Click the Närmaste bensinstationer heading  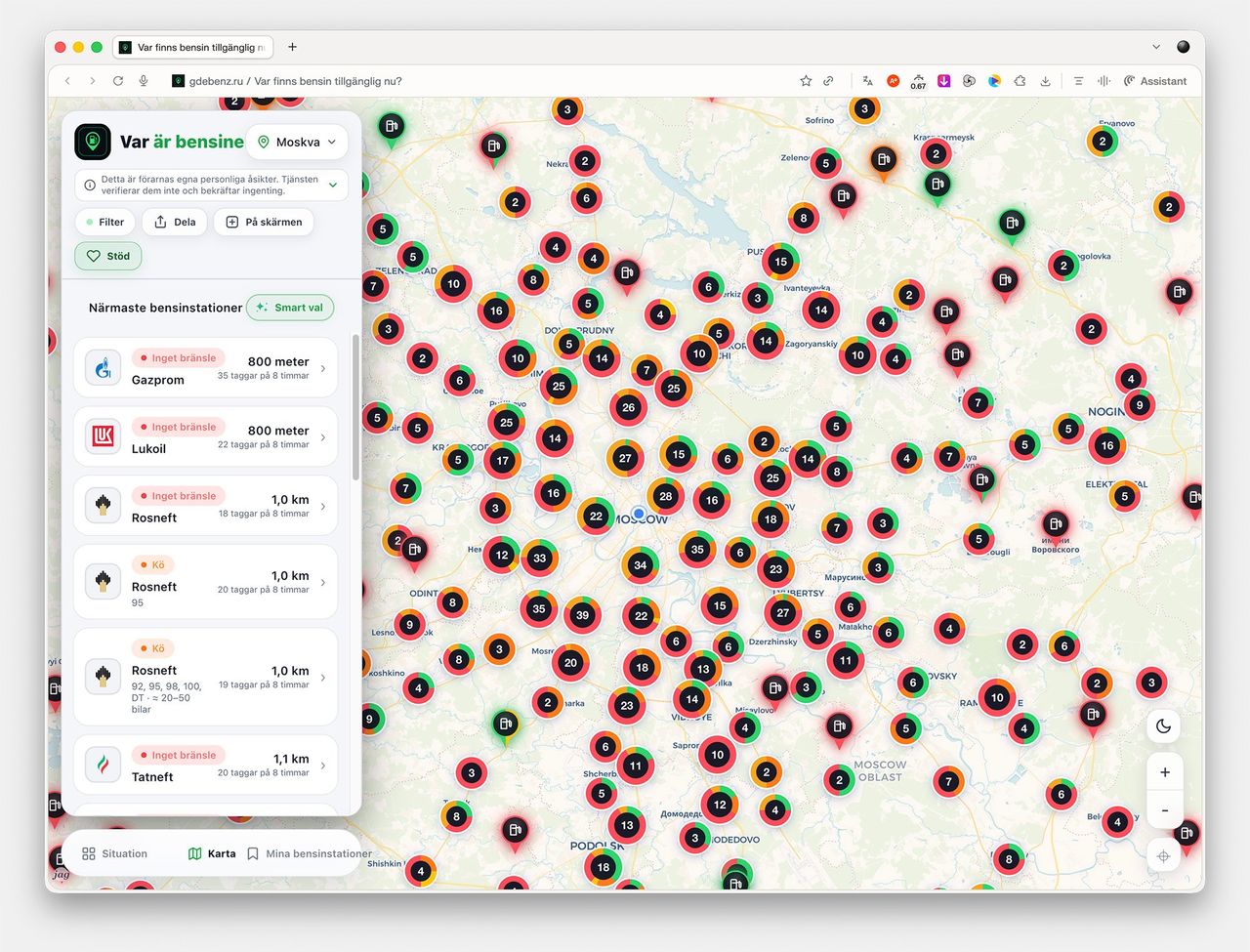click(165, 308)
